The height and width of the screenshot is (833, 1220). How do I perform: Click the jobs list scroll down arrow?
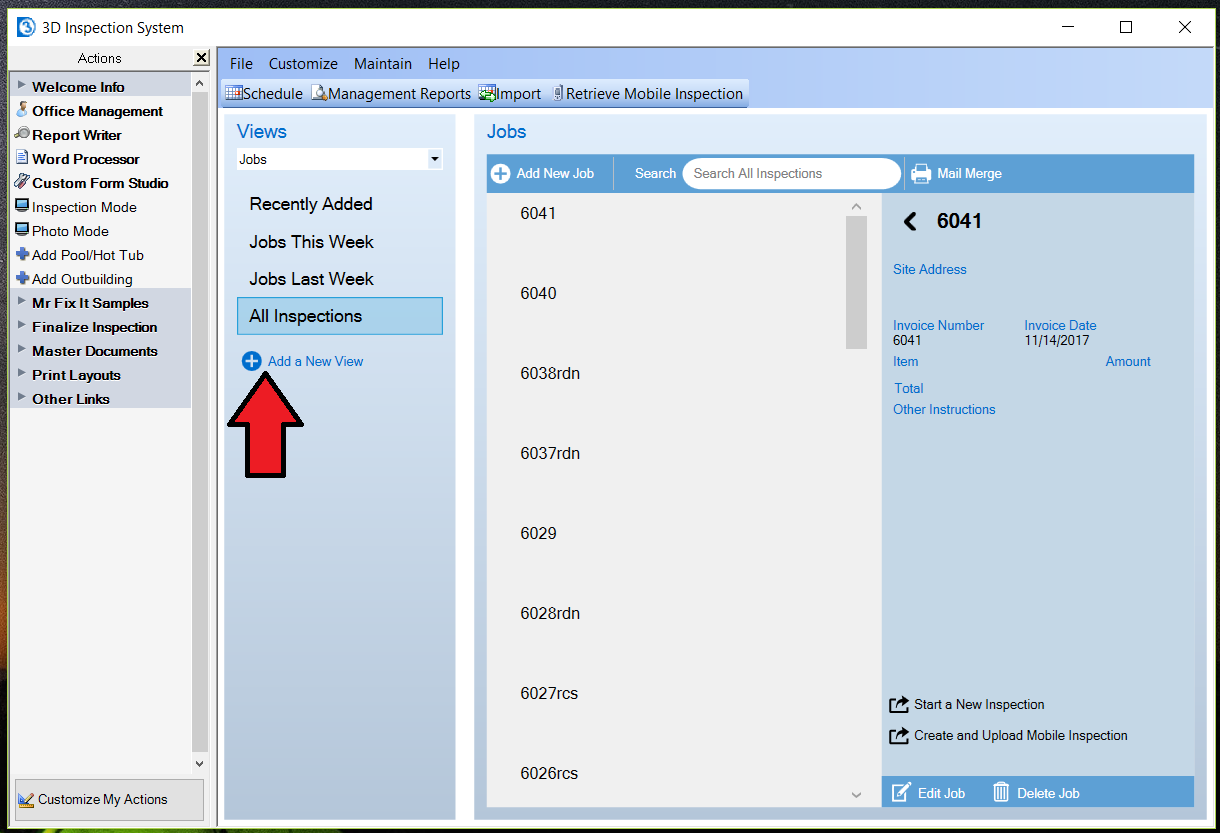click(856, 795)
